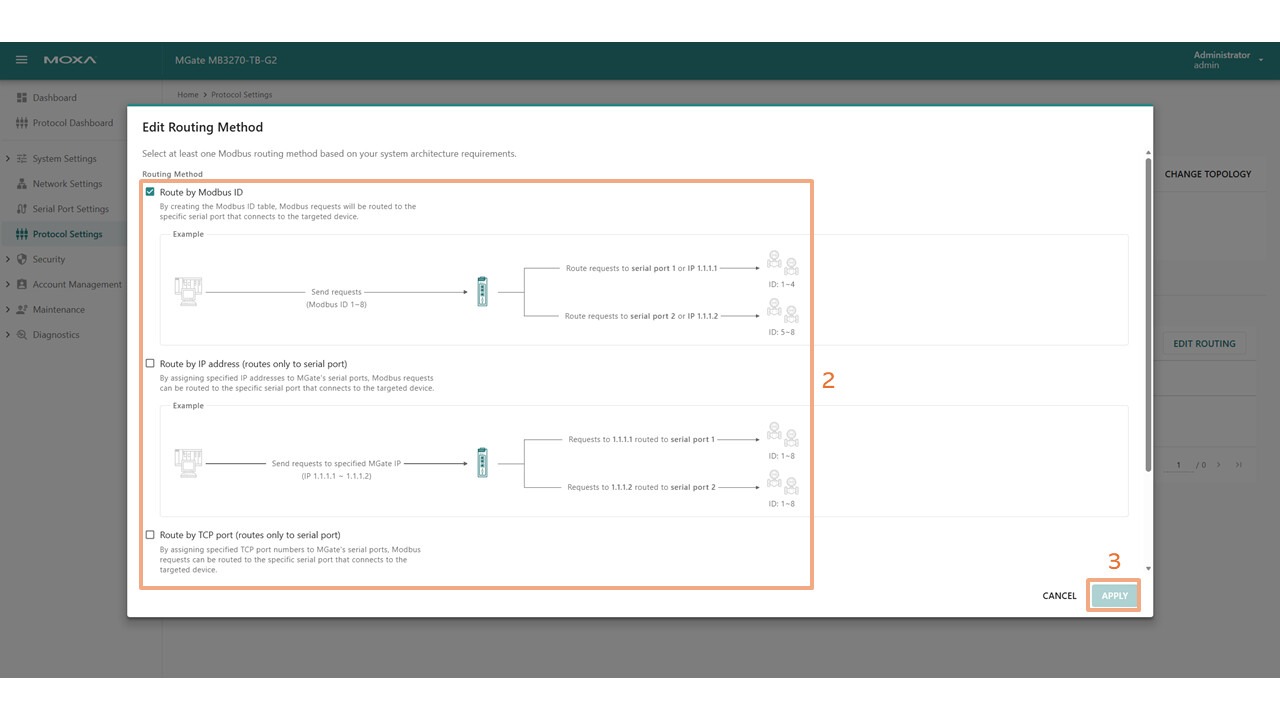
Task: Click the Maintenance sidebar icon
Action: click(22, 310)
